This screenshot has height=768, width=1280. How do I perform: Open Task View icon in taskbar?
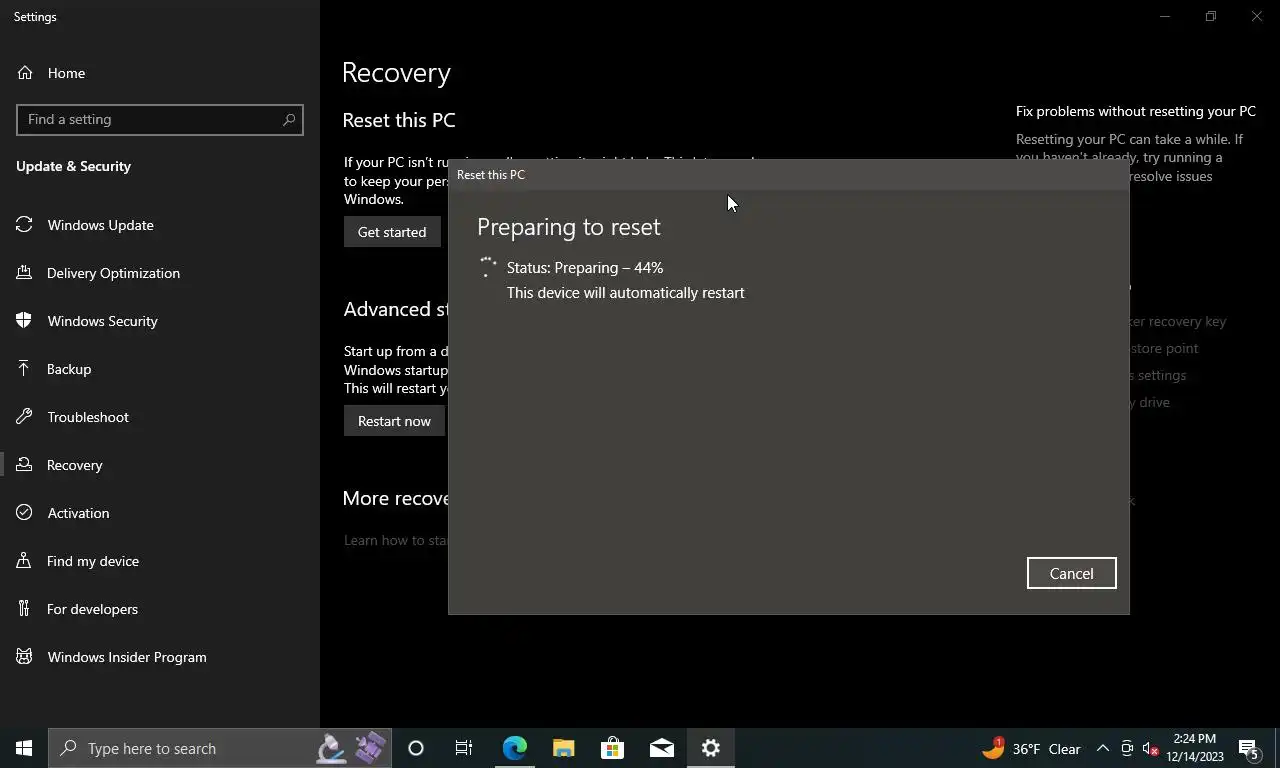pyautogui.click(x=464, y=748)
